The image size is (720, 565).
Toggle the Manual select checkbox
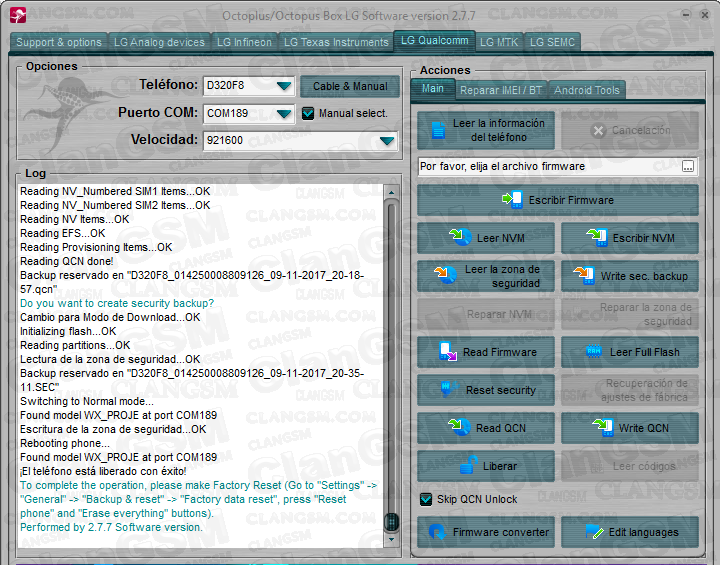[308, 113]
